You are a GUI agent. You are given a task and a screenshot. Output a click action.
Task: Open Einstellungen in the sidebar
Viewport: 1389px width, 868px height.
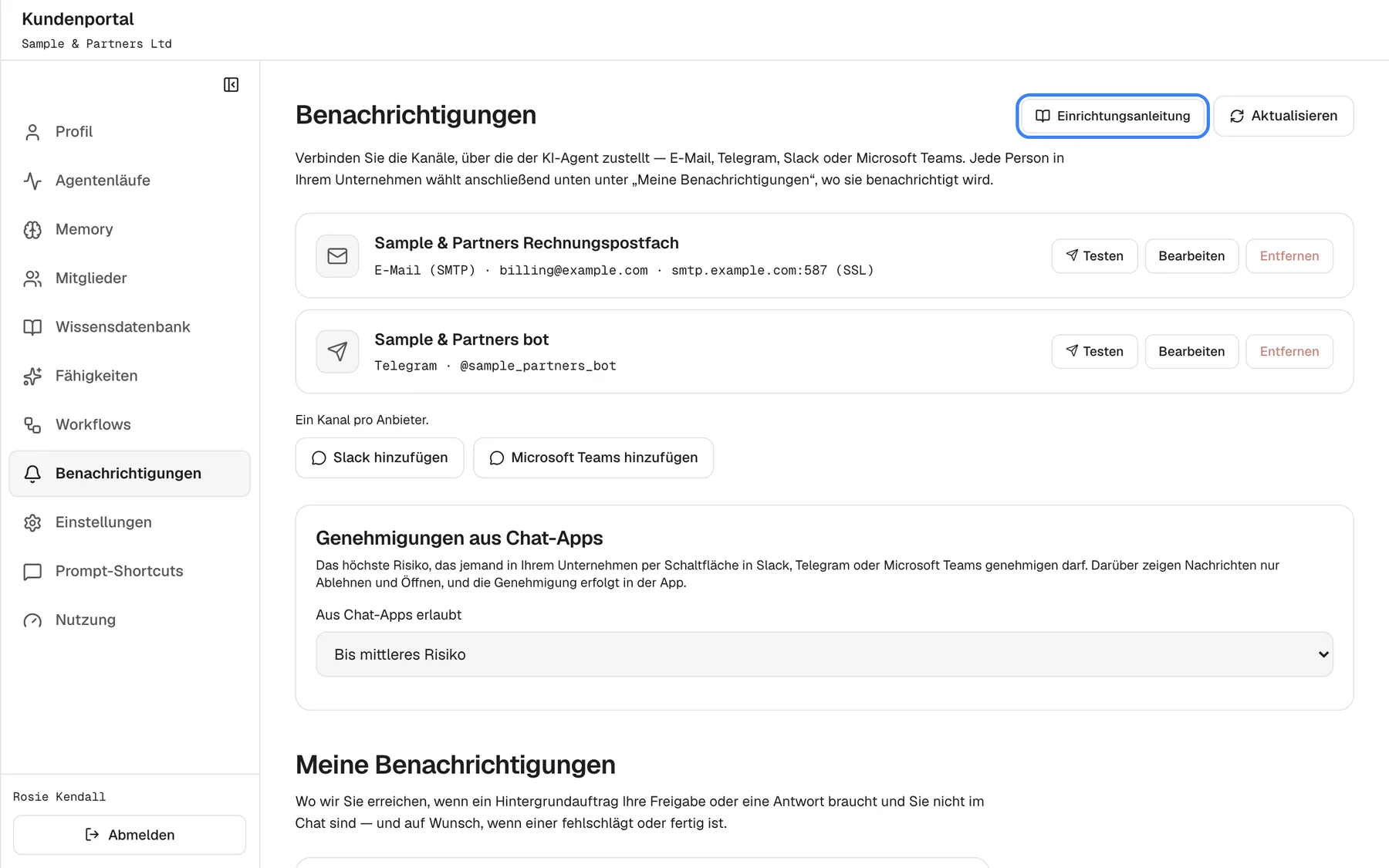pos(130,522)
